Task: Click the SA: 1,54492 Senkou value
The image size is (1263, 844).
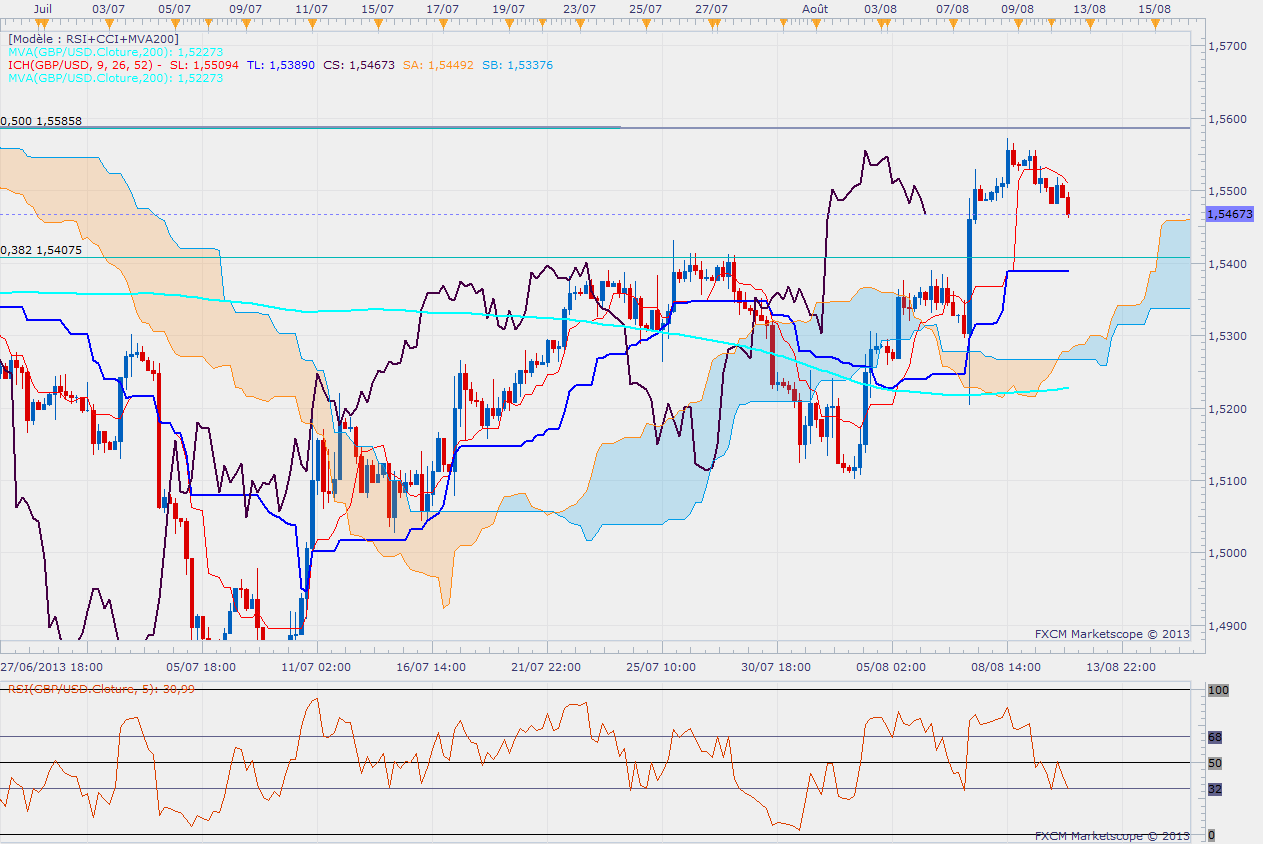Action: click(439, 65)
